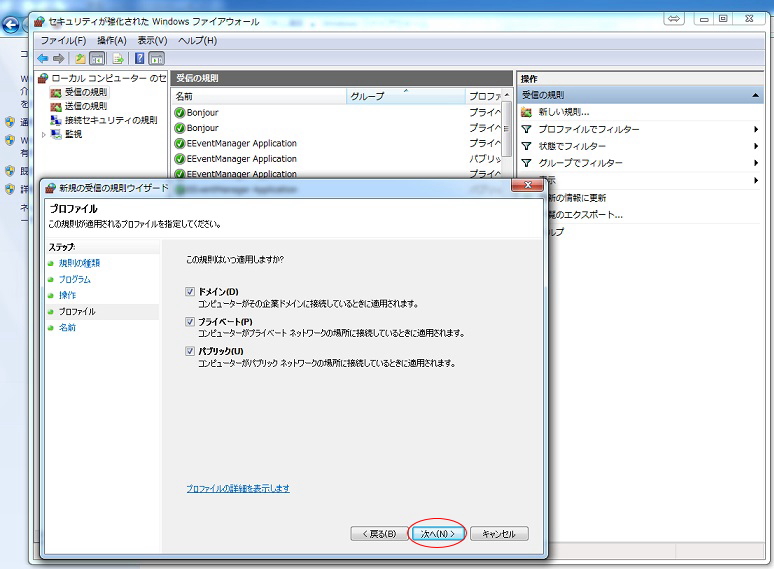Open the 状態でフィルター submenu arrow

click(x=756, y=146)
